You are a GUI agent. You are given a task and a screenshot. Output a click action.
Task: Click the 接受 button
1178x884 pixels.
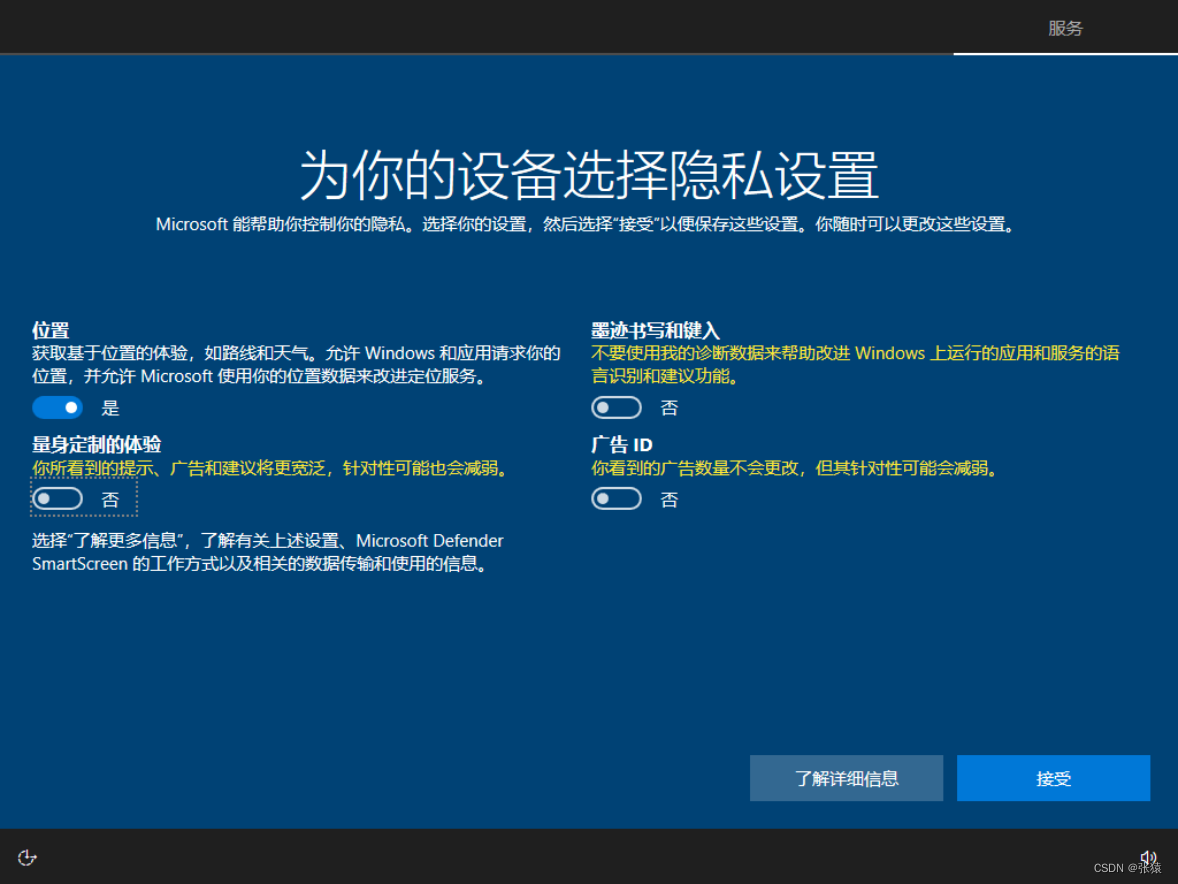pos(1053,778)
